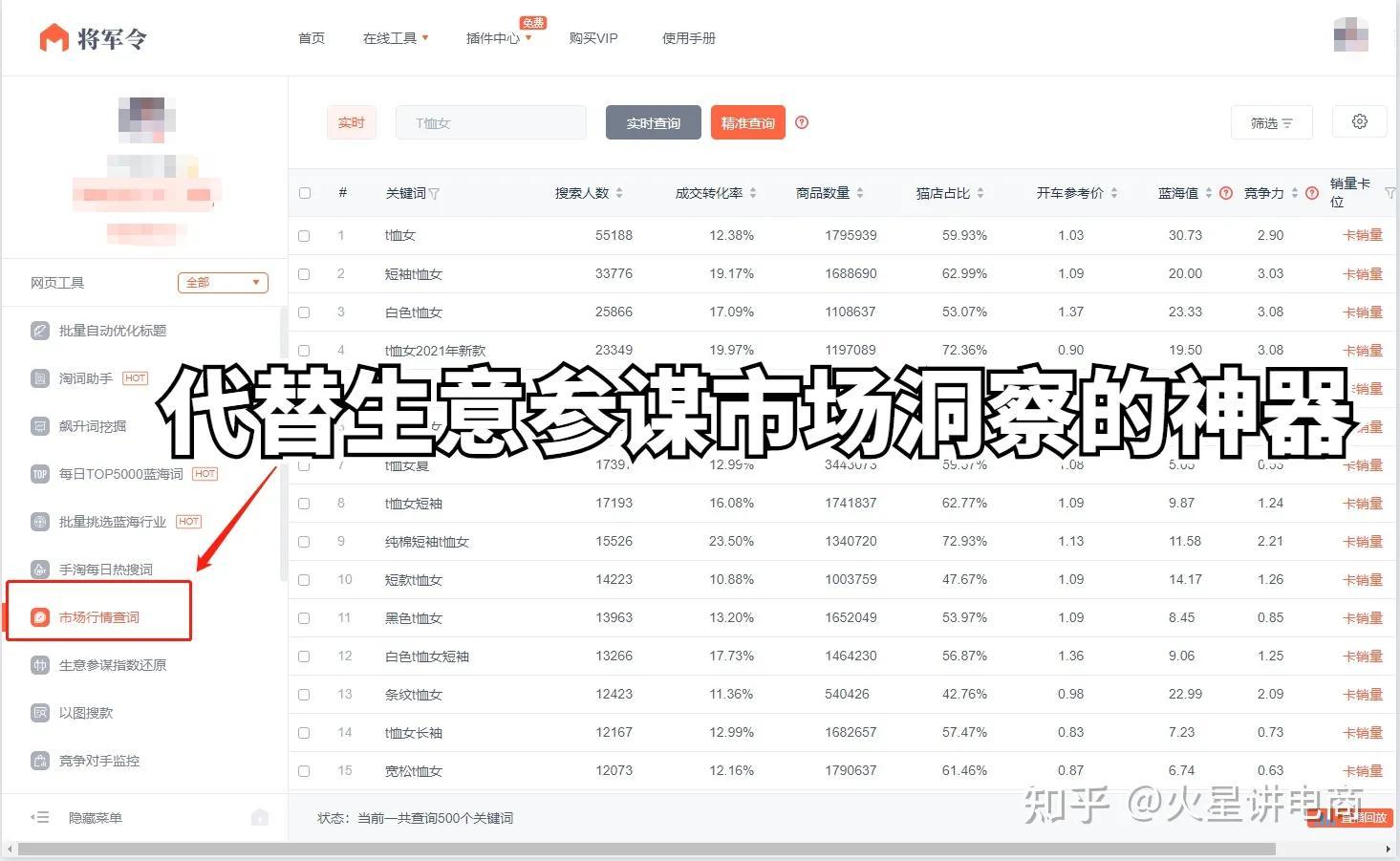1400x861 pixels.
Task: Open the 市场行情查询 tool icon
Action: point(39,616)
